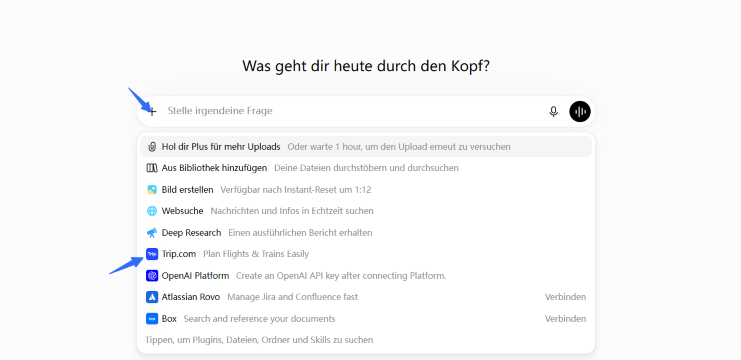Click text 'Plan Flights & Trains Easily'

coord(256,254)
